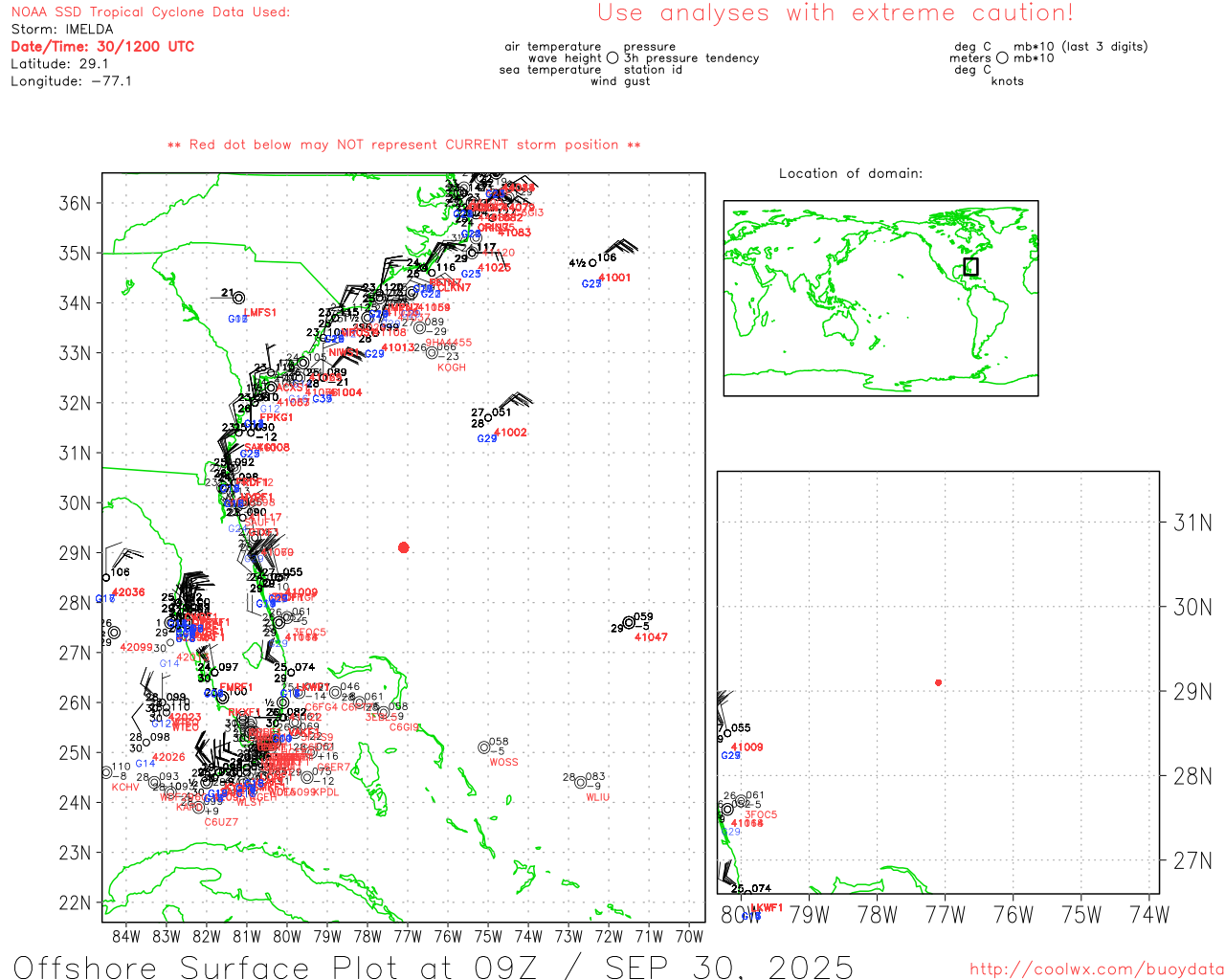The image size is (1225, 980).
Task: Click the 74W label on inset map
Action: (1149, 914)
